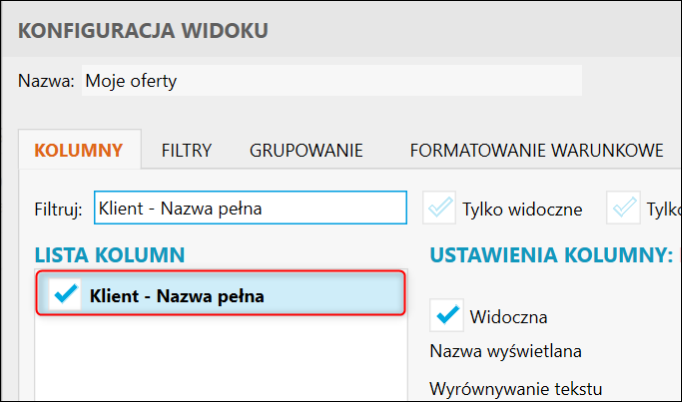The width and height of the screenshot is (682, 402).
Task: Click the KONFIGURACJA WIDOKU title bar
Action: coord(143,31)
